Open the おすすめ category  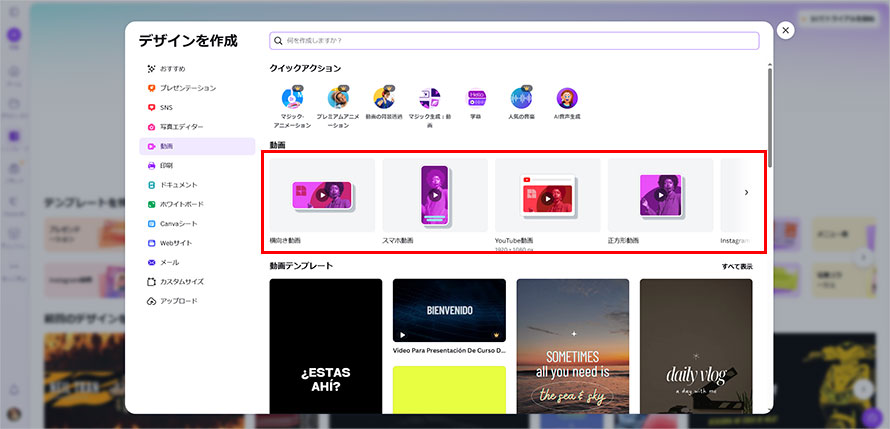click(x=197, y=69)
